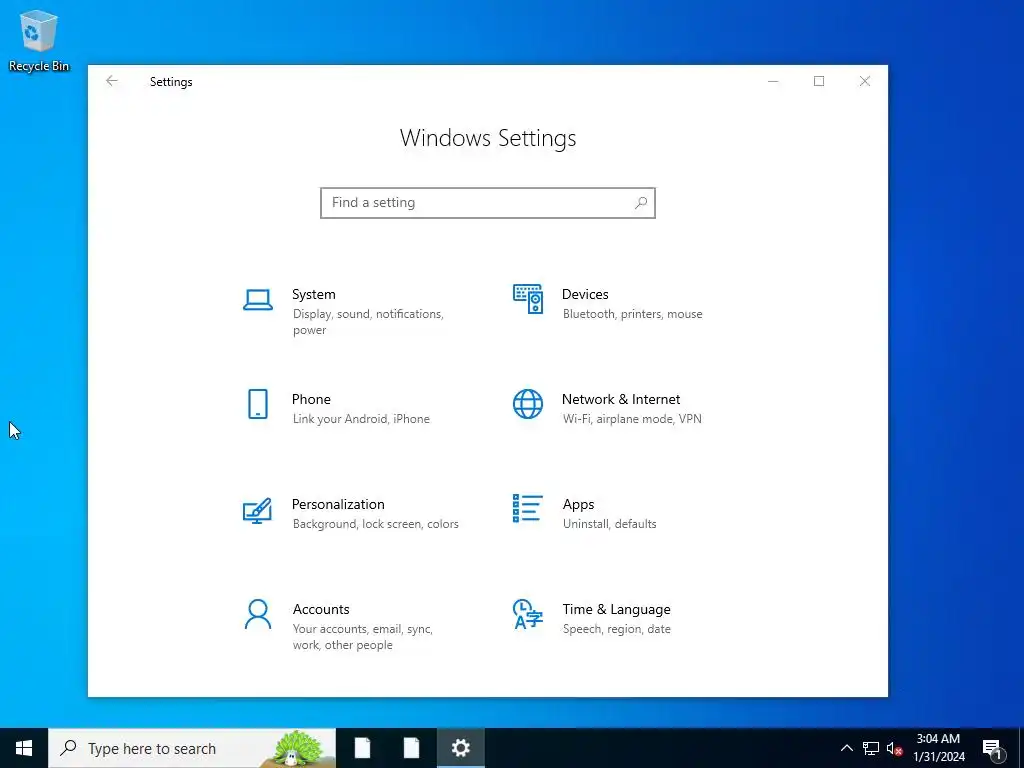Click 'Wi-Fi, airplane mode, VPN' description

pyautogui.click(x=632, y=419)
